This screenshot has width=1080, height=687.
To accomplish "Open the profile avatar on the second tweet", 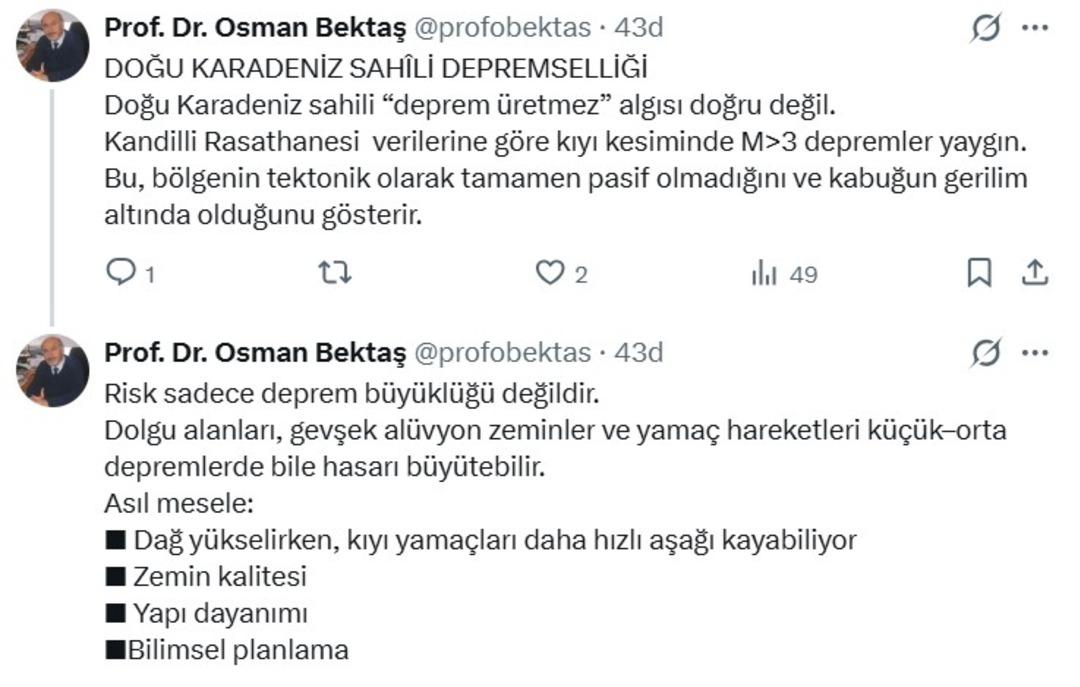I will tap(53, 370).
